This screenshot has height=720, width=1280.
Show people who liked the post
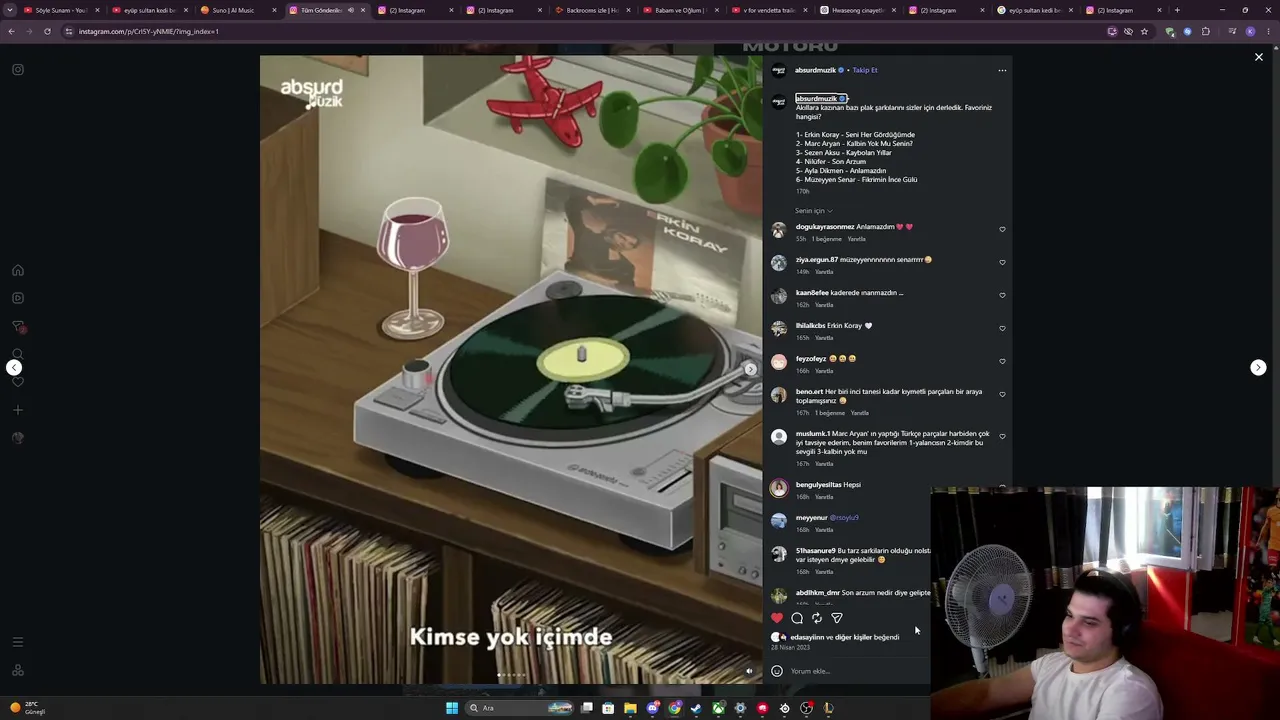coord(845,637)
